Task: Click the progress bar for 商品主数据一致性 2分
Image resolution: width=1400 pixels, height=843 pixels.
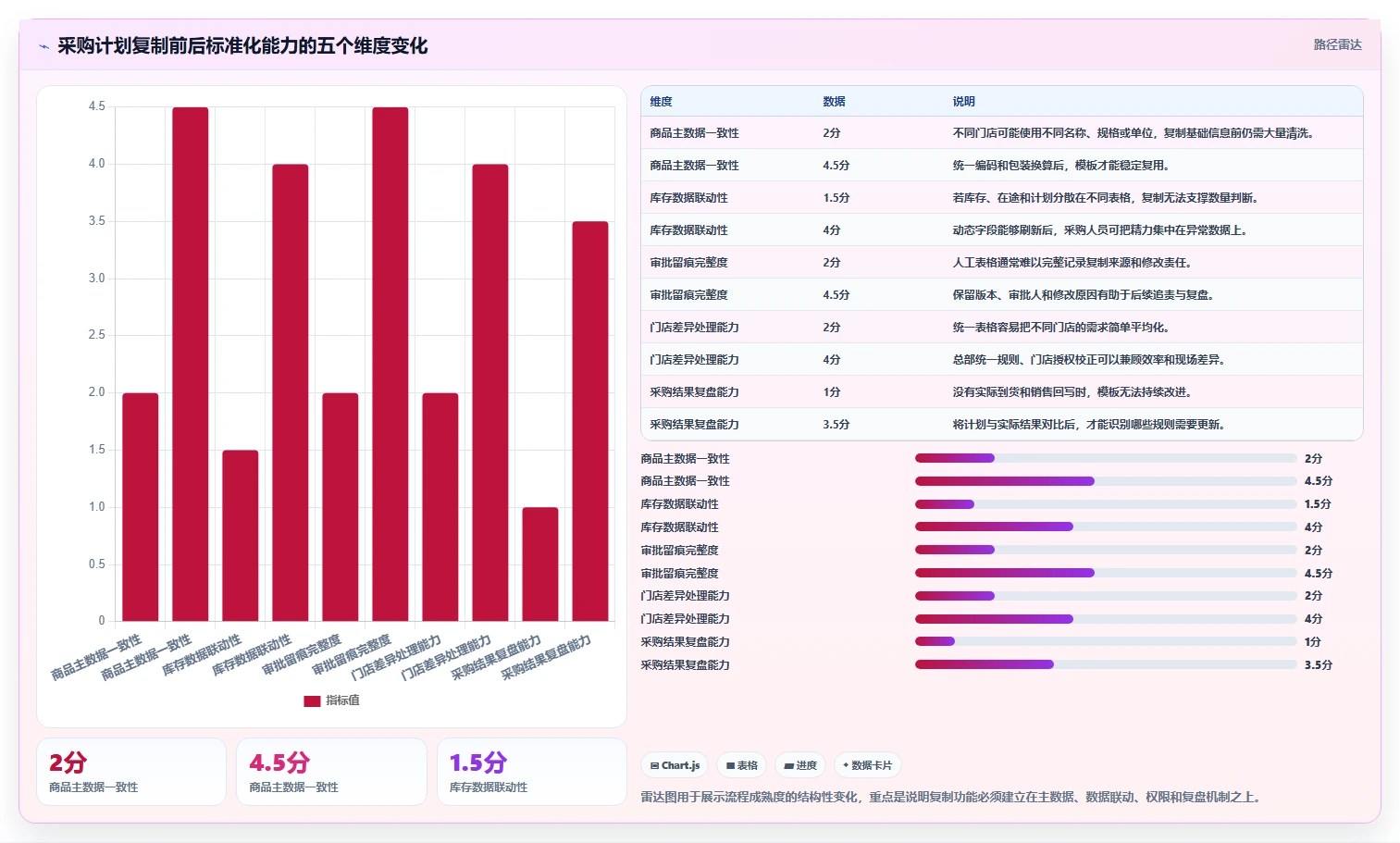Action: click(x=1106, y=458)
